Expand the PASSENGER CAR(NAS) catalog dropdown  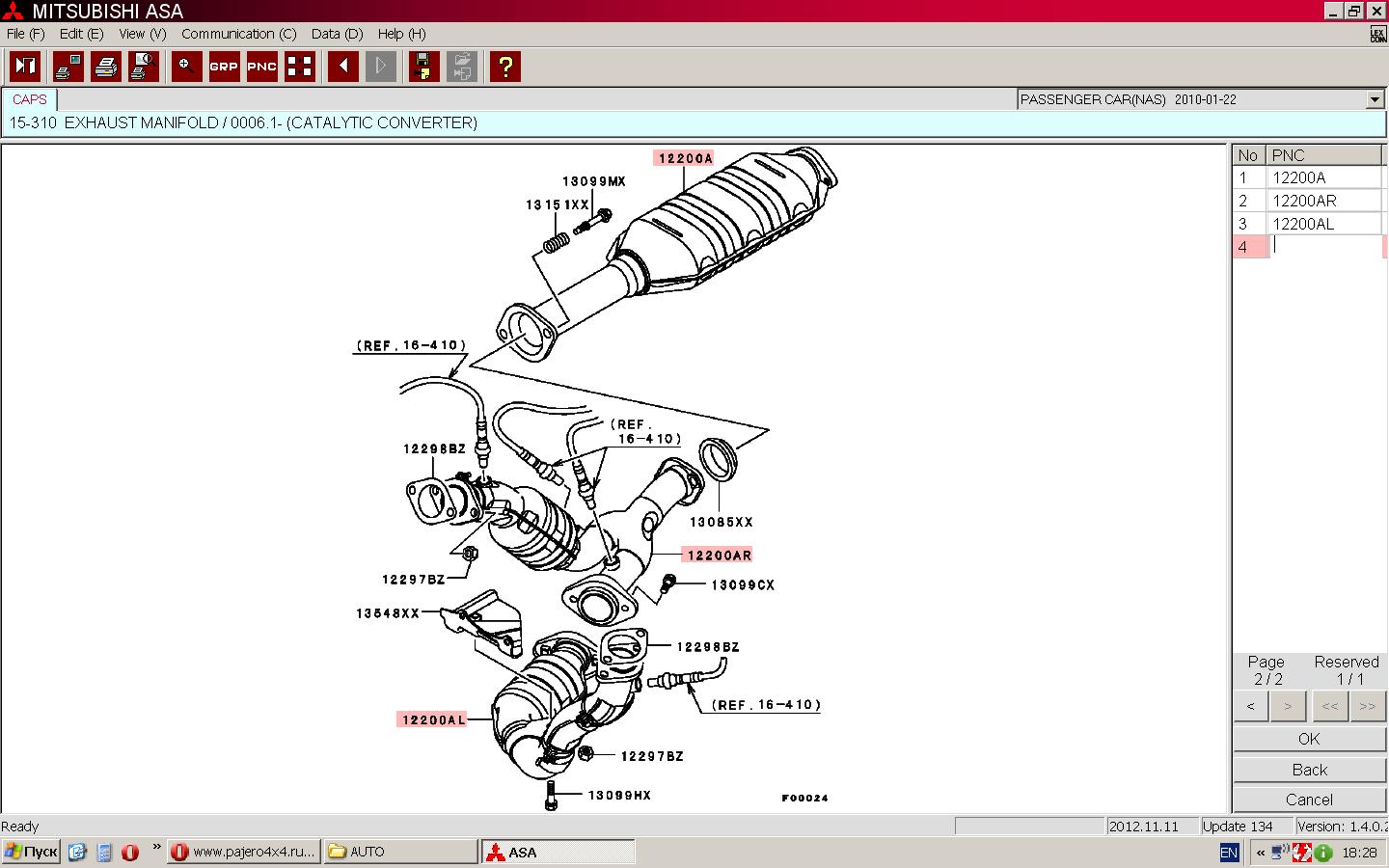(x=1375, y=99)
